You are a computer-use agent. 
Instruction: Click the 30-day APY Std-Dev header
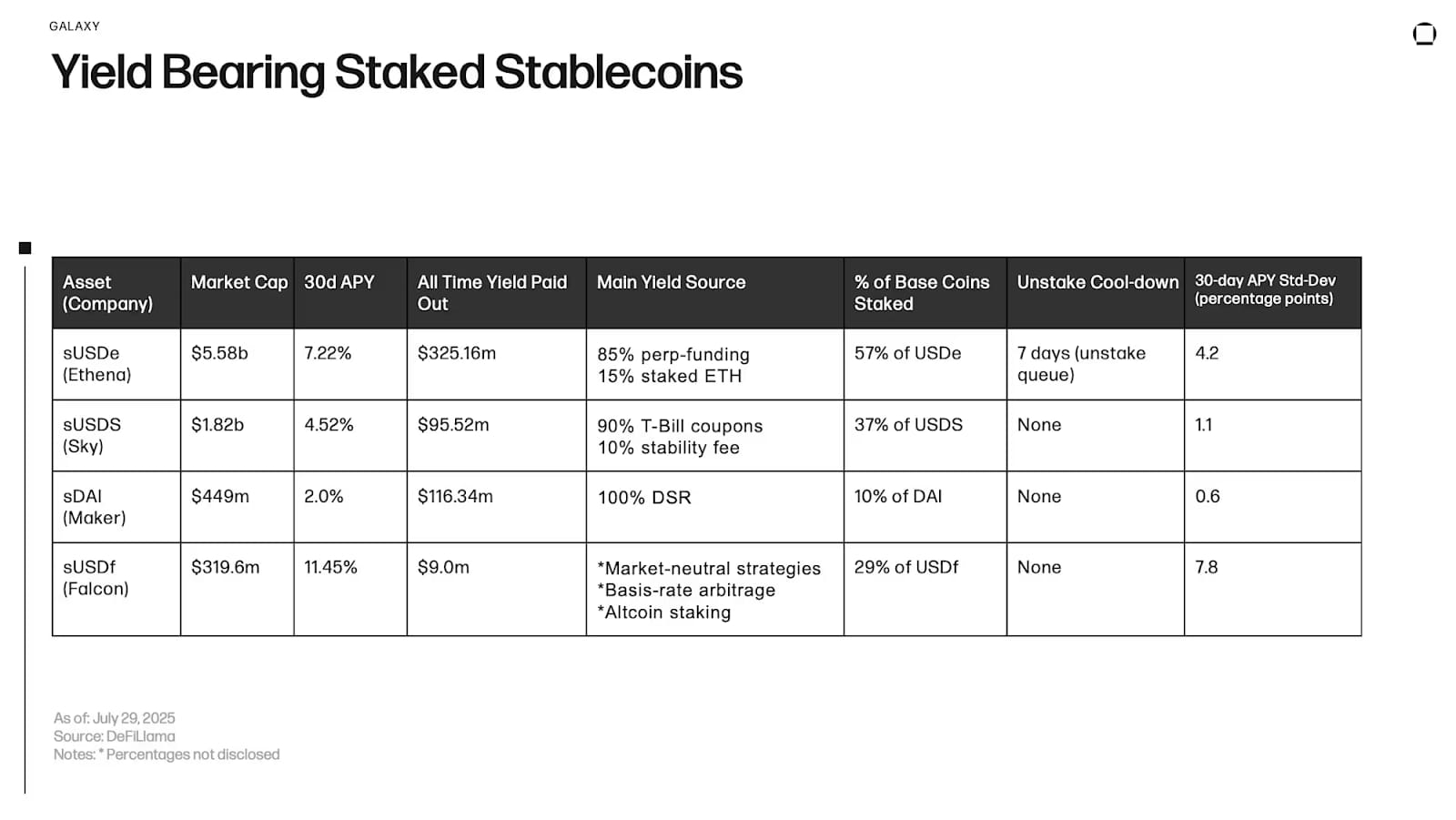pyautogui.click(x=1265, y=290)
